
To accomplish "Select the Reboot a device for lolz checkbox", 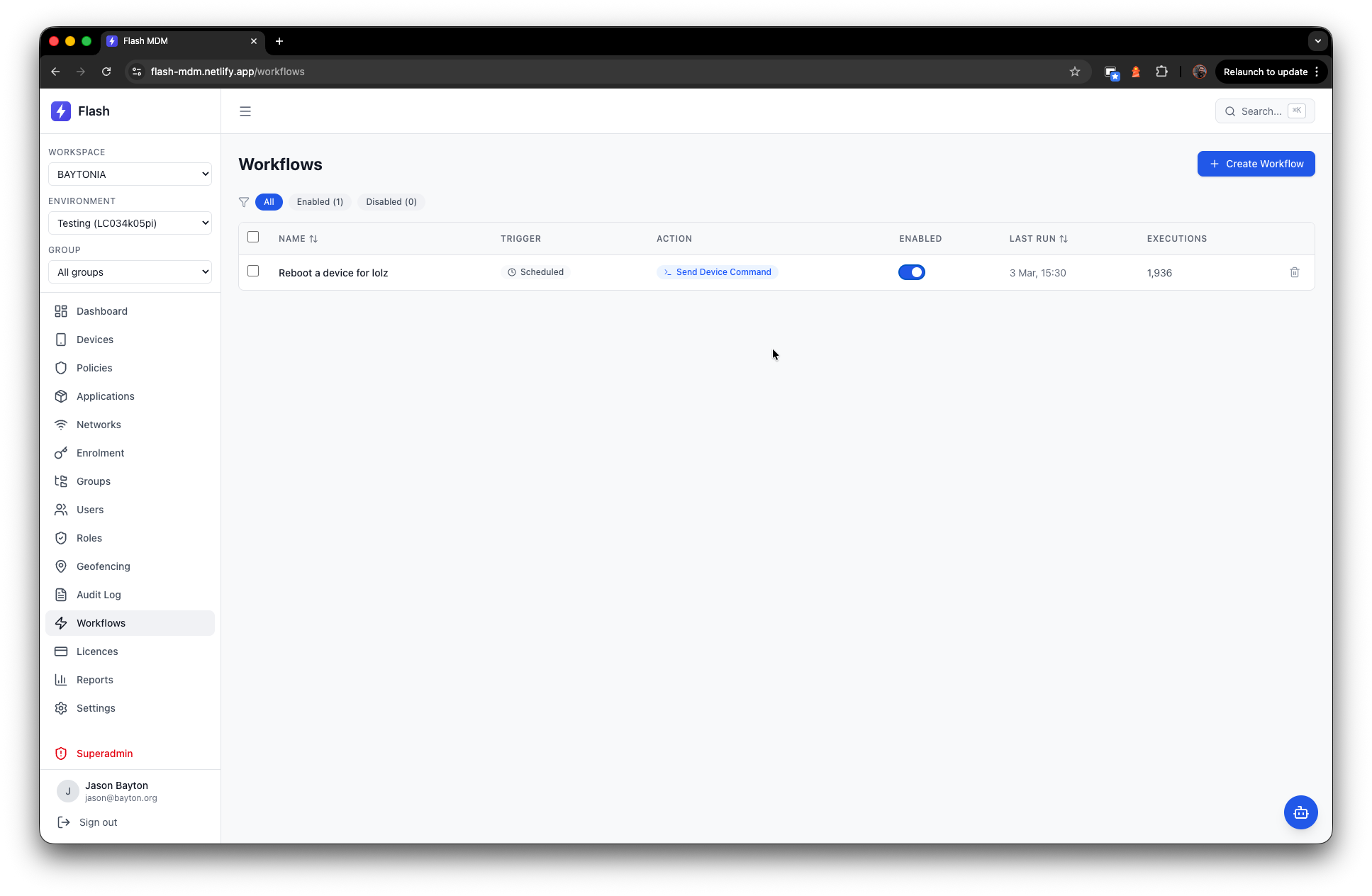I will [253, 271].
